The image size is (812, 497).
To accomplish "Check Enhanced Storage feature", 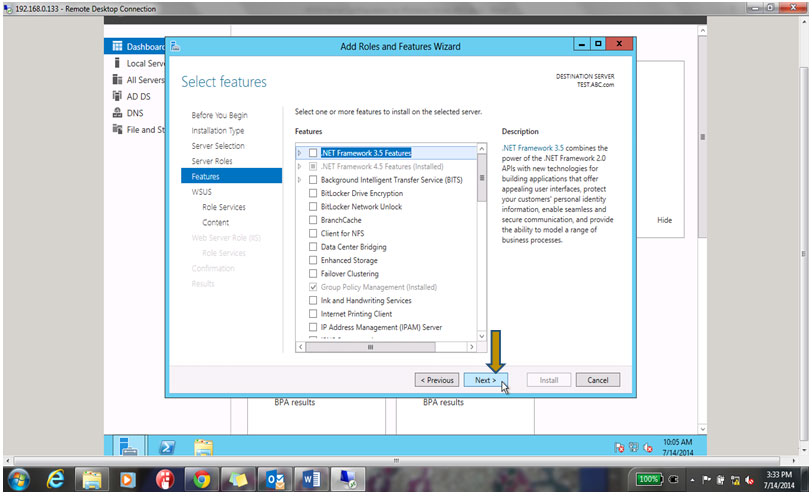I will [313, 260].
